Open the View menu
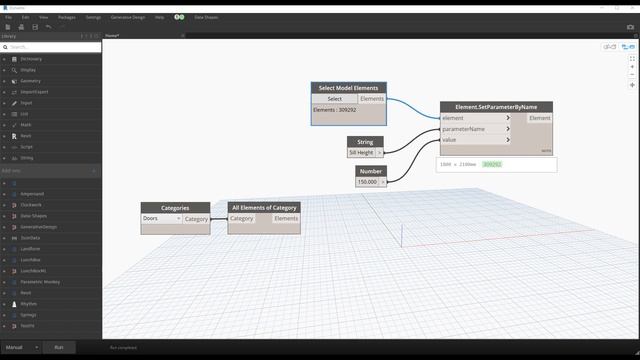The height and width of the screenshot is (360, 640). pos(43,18)
